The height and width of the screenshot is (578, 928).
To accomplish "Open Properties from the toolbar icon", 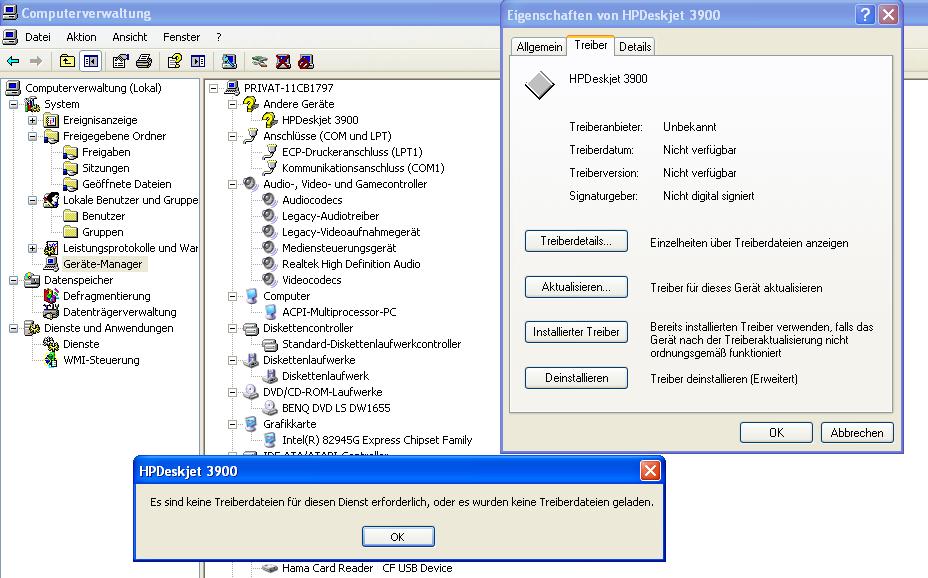I will point(121,61).
